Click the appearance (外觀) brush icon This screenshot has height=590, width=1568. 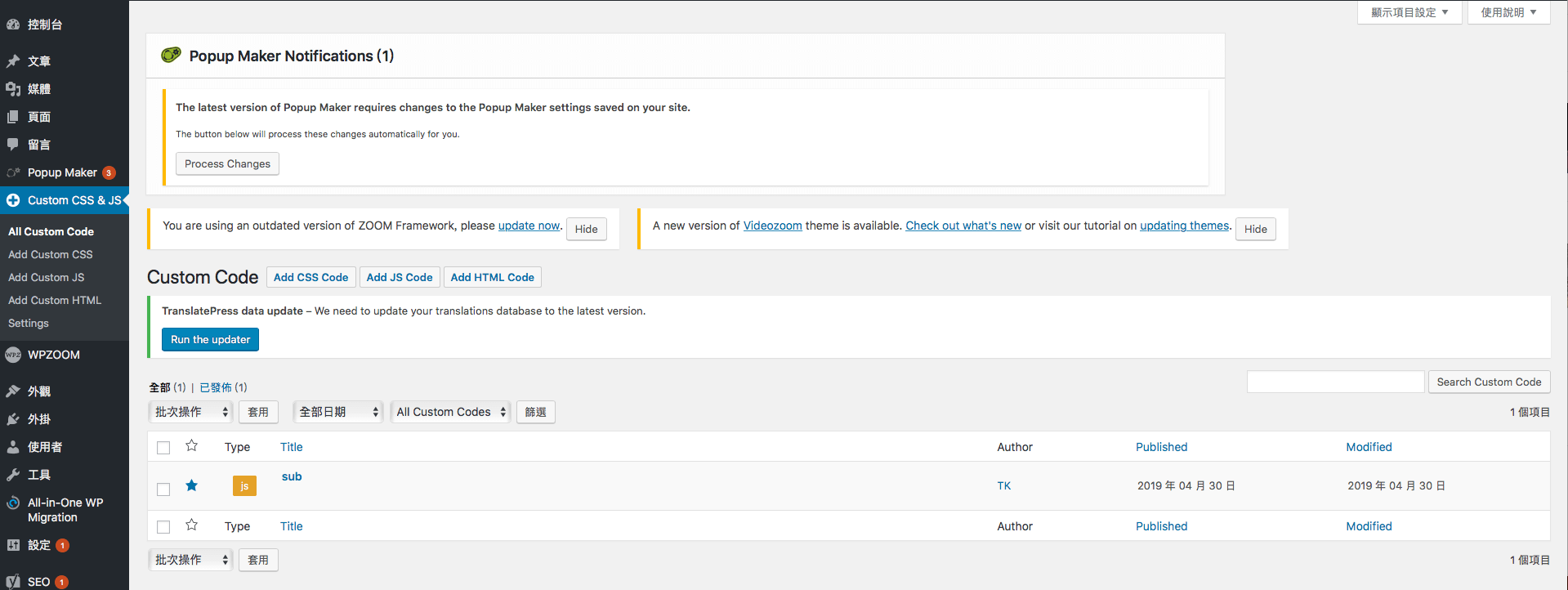[x=13, y=391]
